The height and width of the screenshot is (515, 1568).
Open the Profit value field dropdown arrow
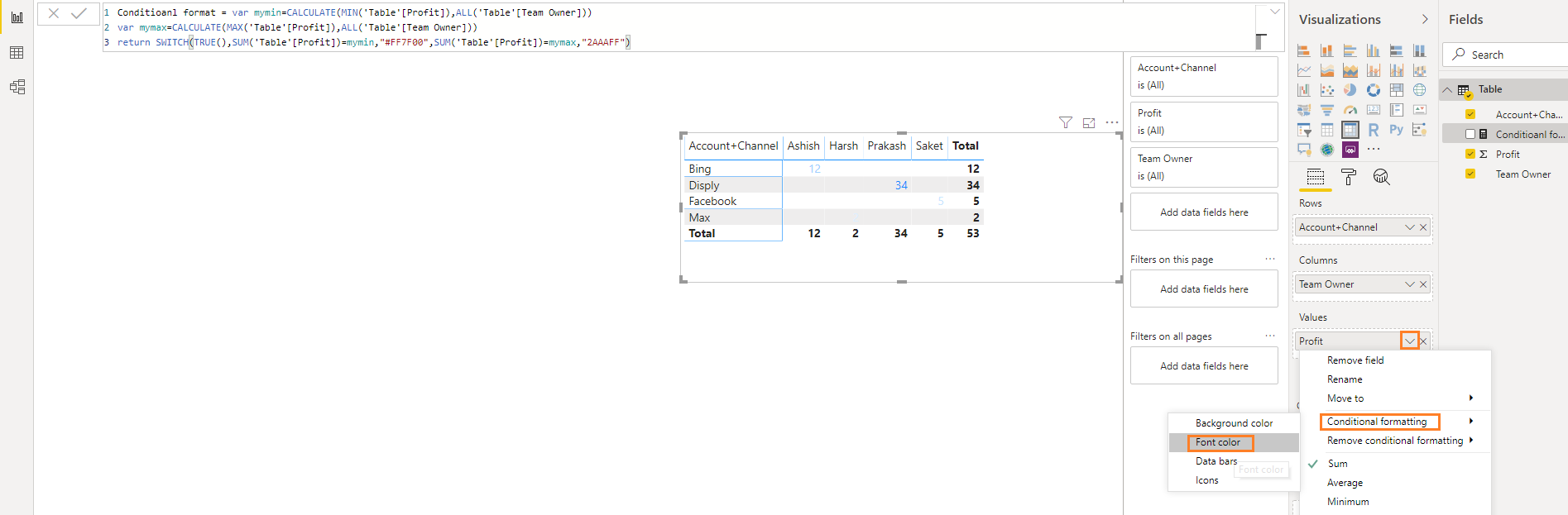[1410, 341]
